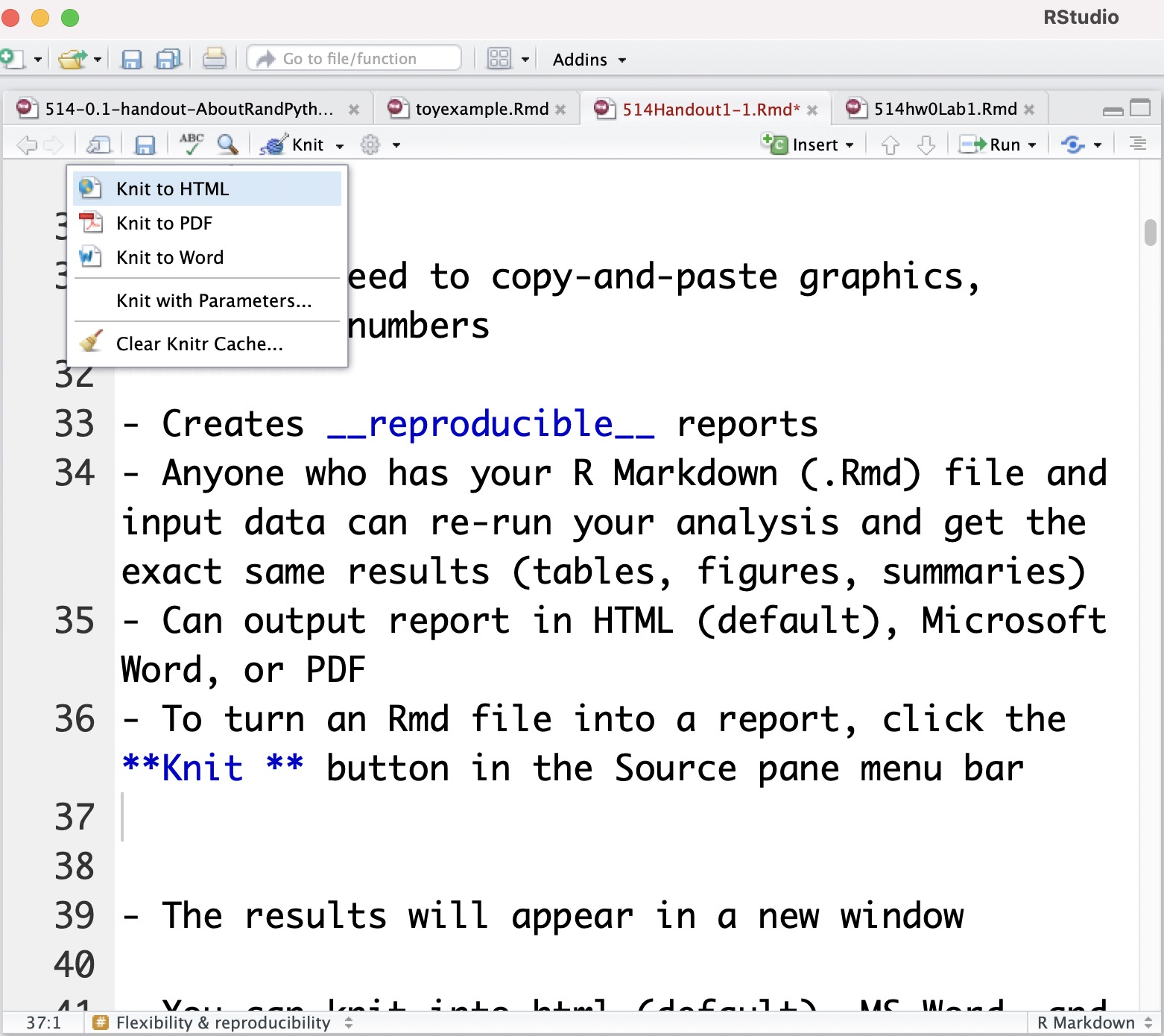Viewport: 1164px width, 1036px height.
Task: Select Knit with Parameters...
Action: (207, 300)
